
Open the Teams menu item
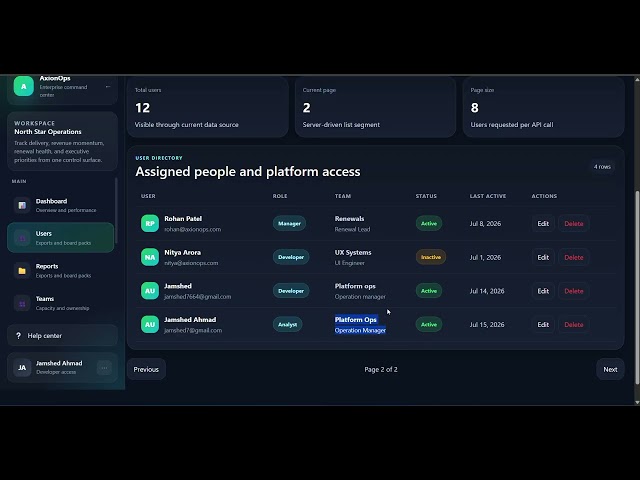(x=60, y=303)
